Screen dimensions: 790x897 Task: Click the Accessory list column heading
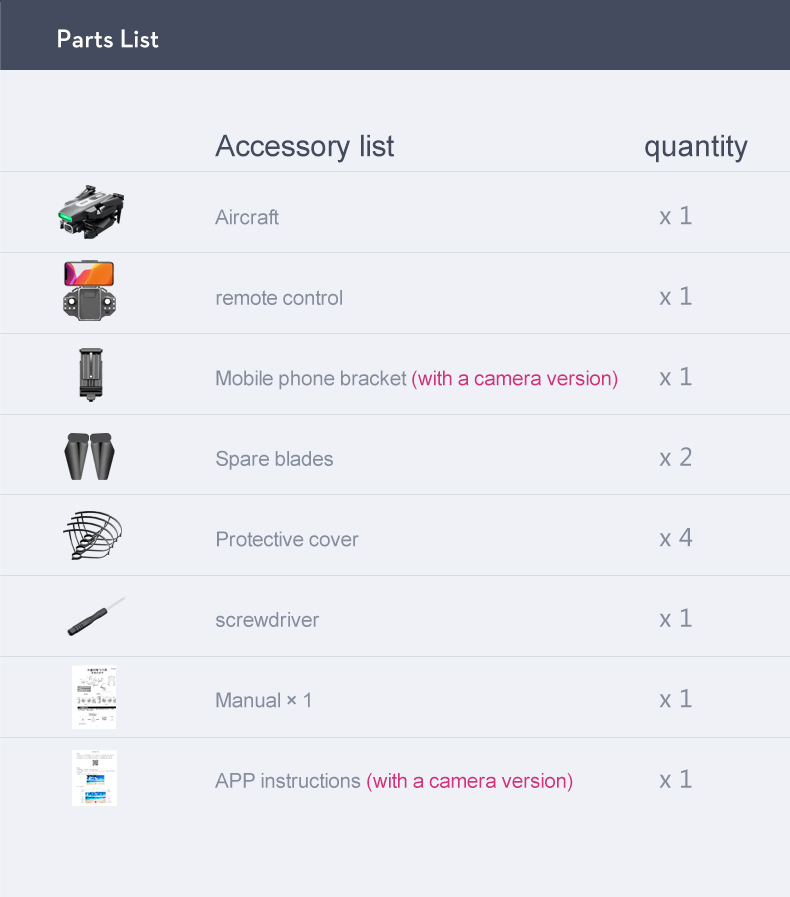(304, 146)
